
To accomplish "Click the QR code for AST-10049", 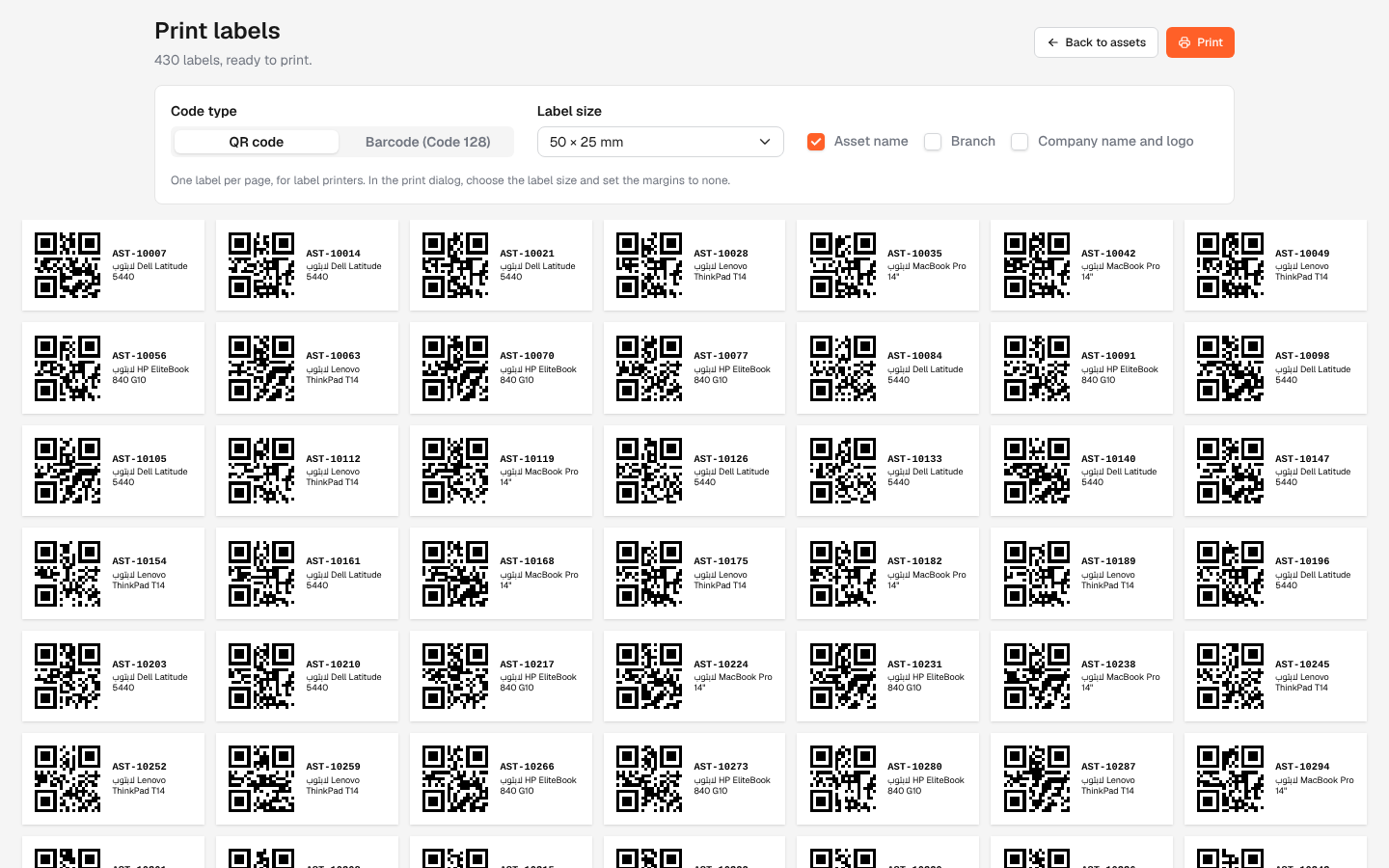I will pos(1231,265).
